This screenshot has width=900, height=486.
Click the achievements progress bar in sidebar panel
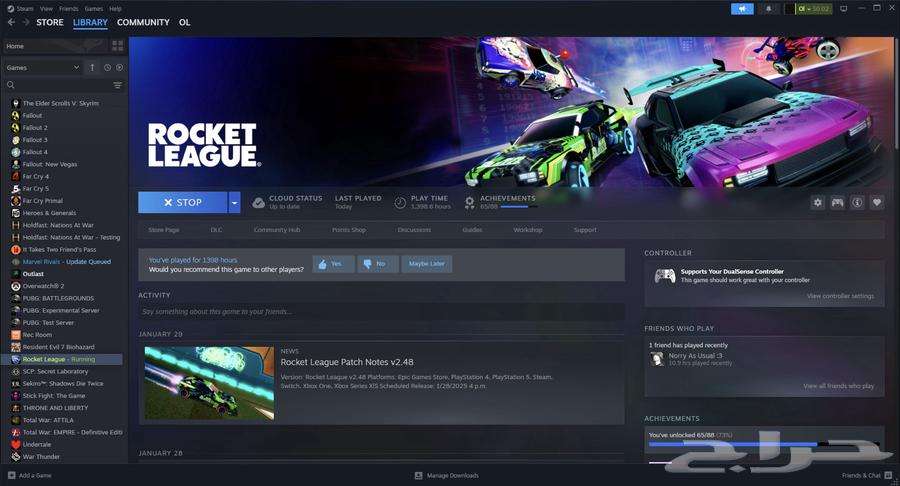[764, 444]
